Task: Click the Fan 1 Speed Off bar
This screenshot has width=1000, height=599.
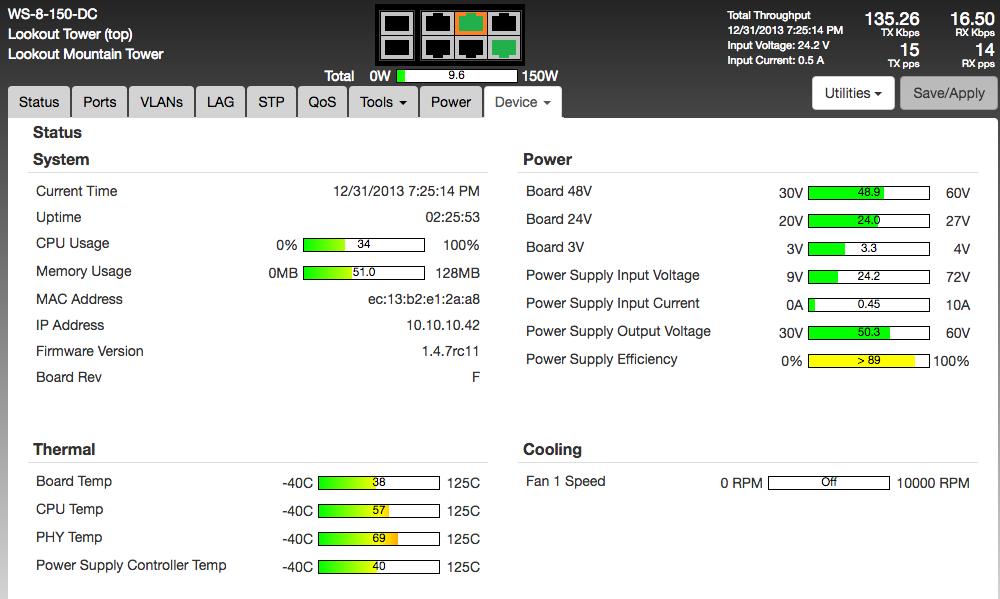Action: pyautogui.click(x=828, y=483)
